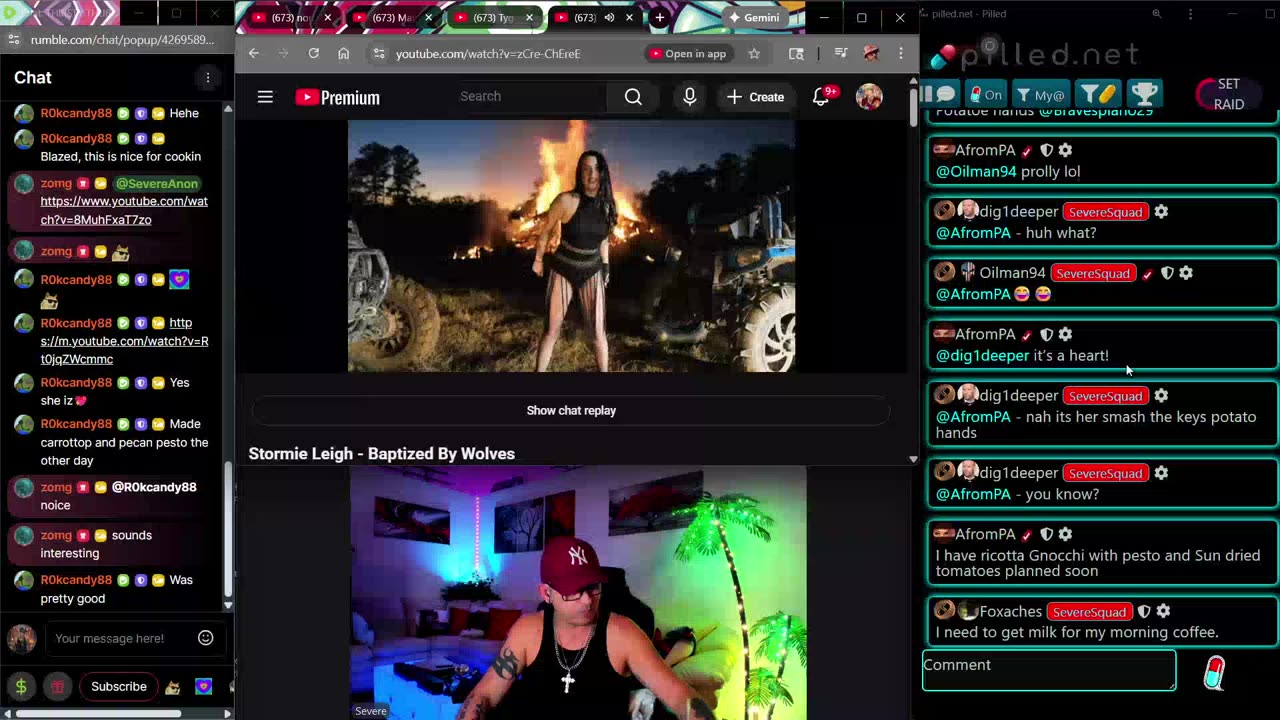Screen dimensions: 1280x720
Task: Toggle the pill filter in Pilled toolbar
Action: click(x=1098, y=94)
